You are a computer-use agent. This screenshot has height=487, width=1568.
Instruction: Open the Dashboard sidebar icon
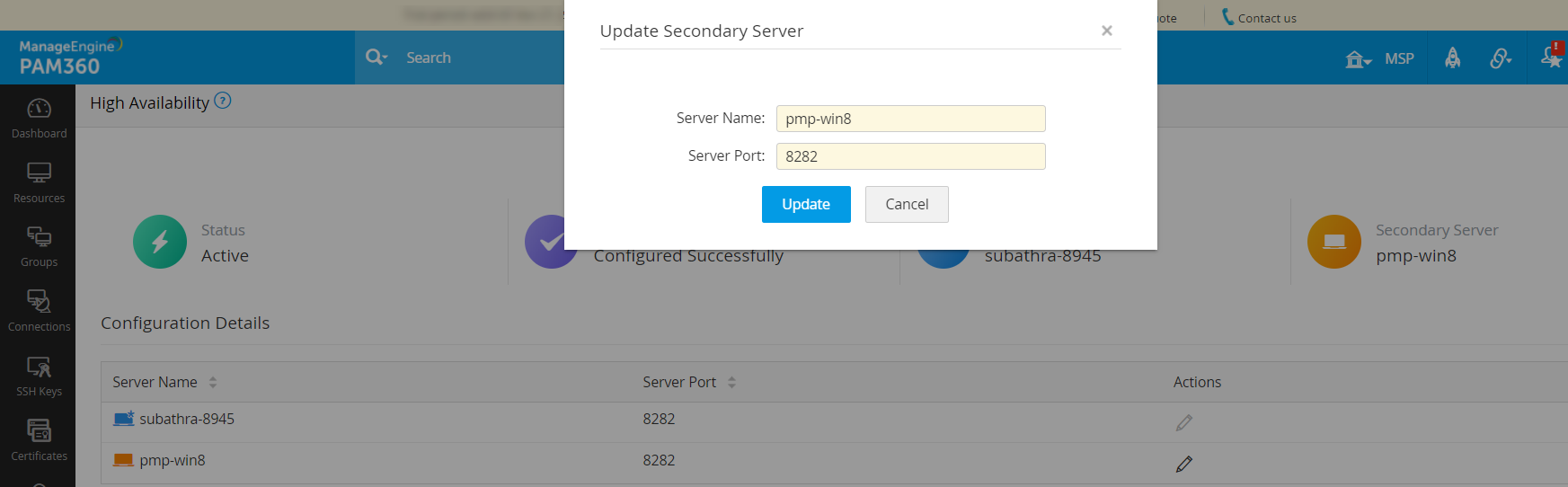point(39,118)
